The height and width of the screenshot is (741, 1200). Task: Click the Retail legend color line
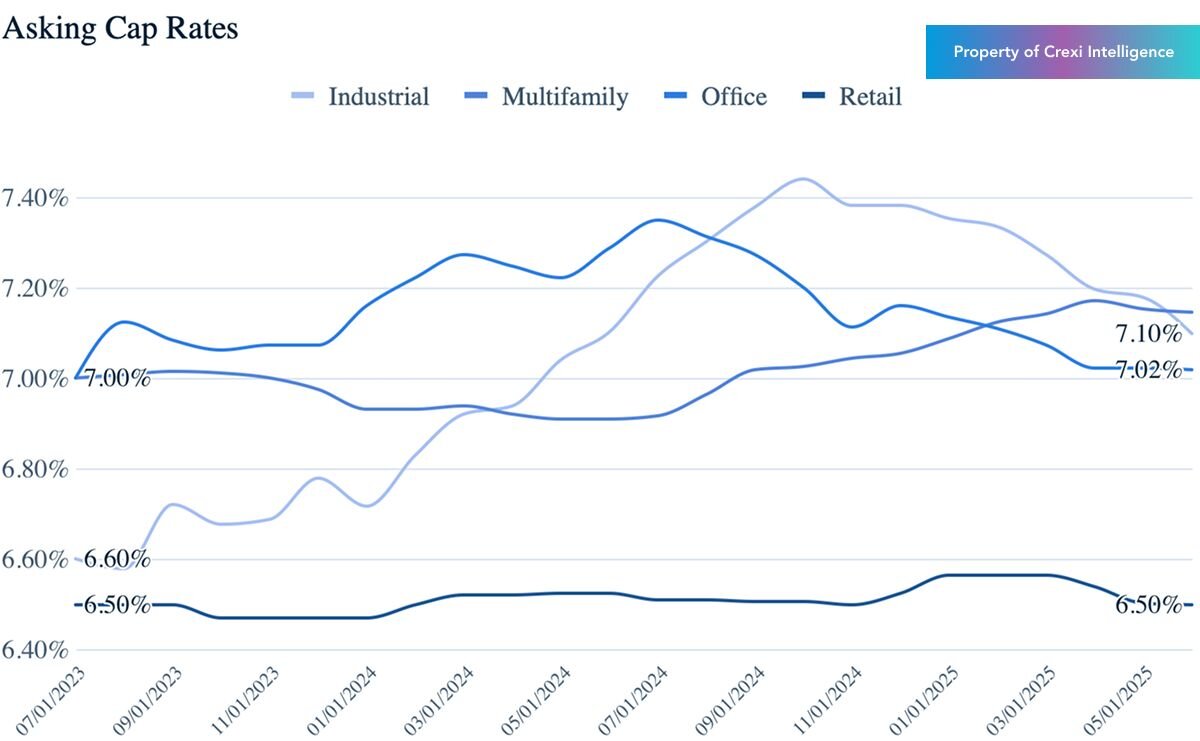814,97
